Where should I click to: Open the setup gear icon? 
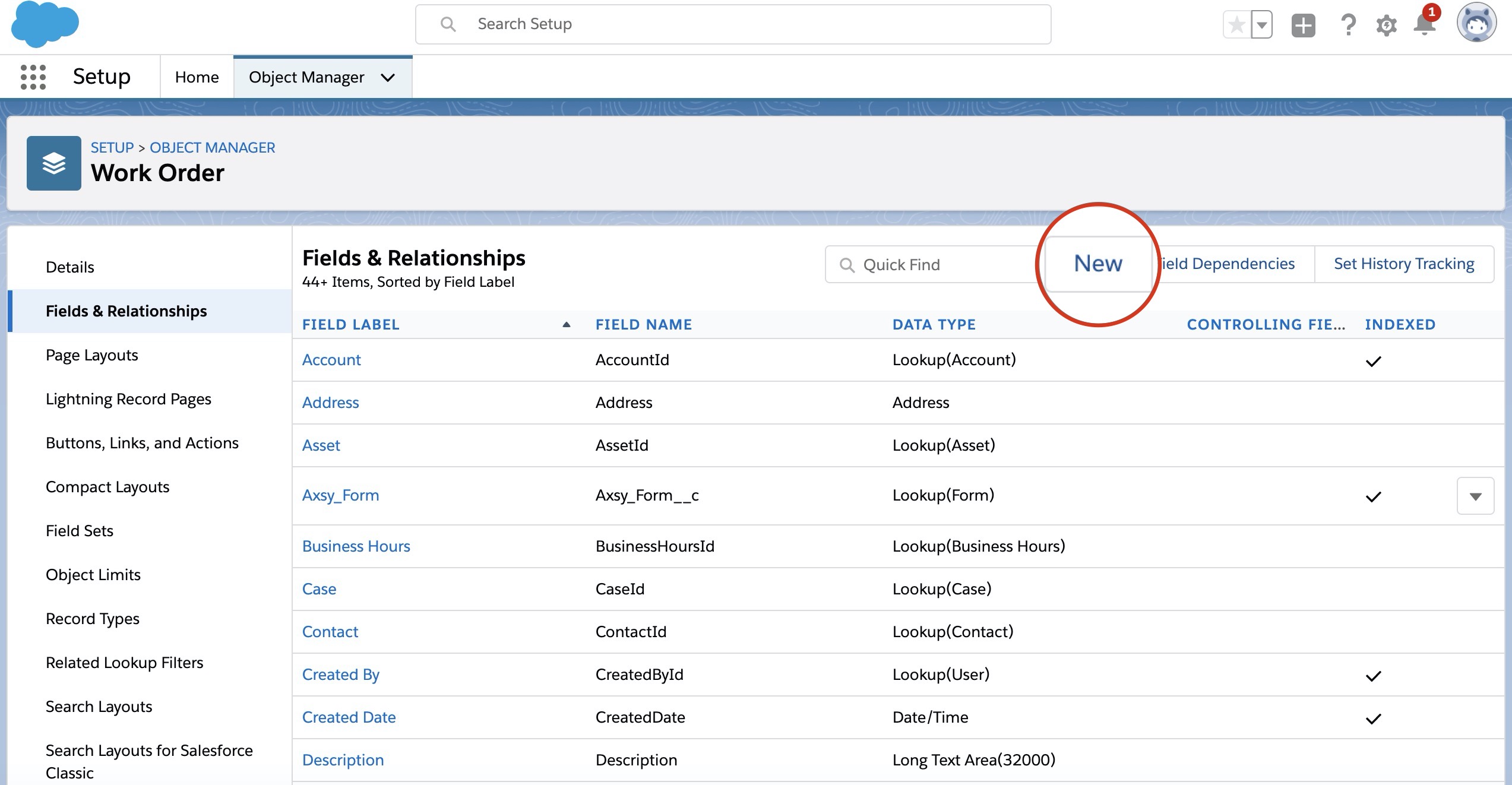pyautogui.click(x=1386, y=25)
